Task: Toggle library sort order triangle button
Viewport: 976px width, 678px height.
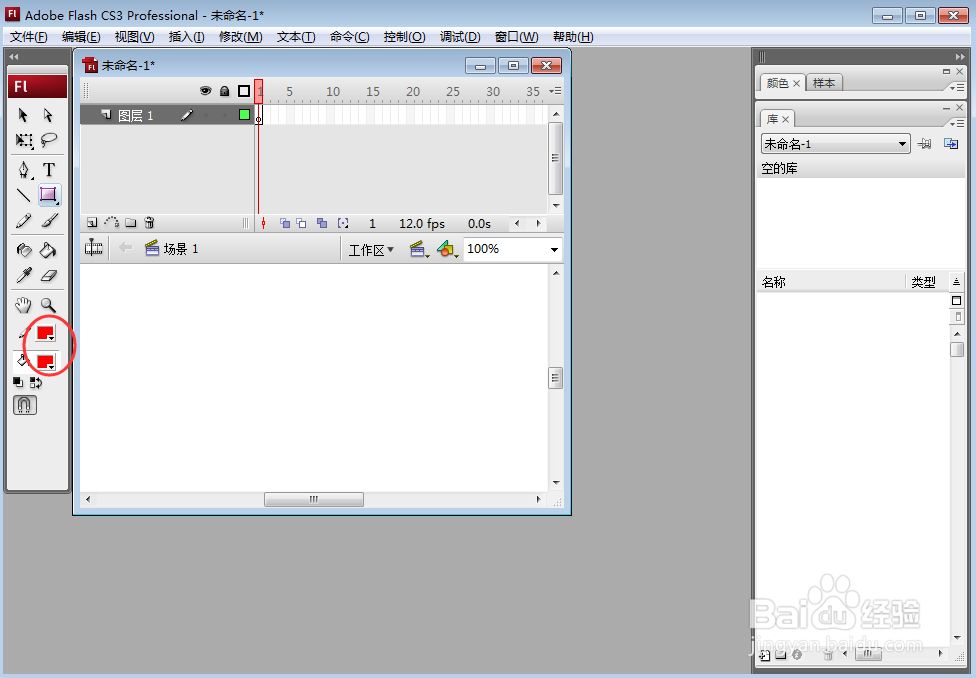Action: pos(956,282)
